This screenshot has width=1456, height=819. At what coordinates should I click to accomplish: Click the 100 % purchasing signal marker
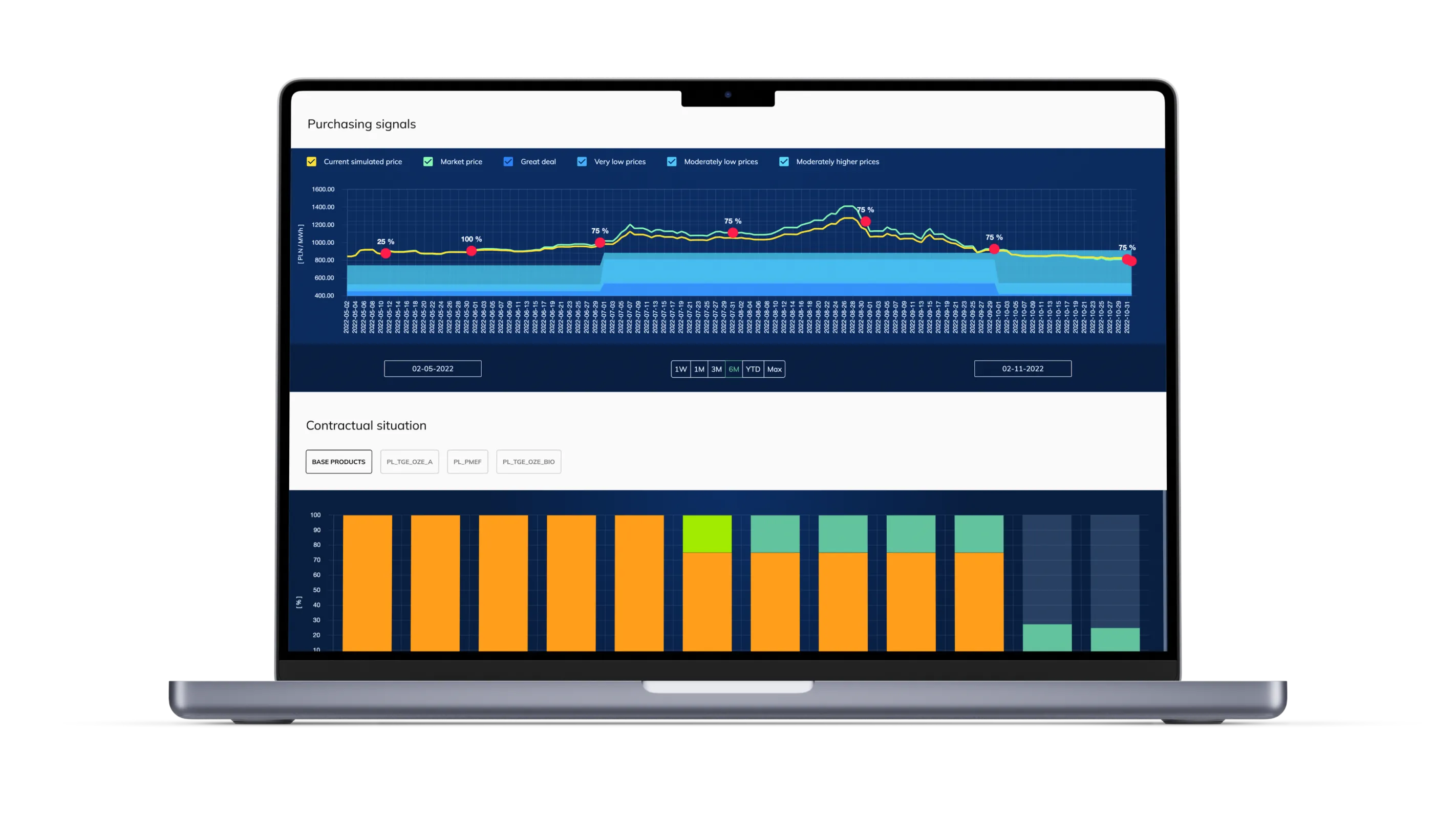[x=472, y=251]
